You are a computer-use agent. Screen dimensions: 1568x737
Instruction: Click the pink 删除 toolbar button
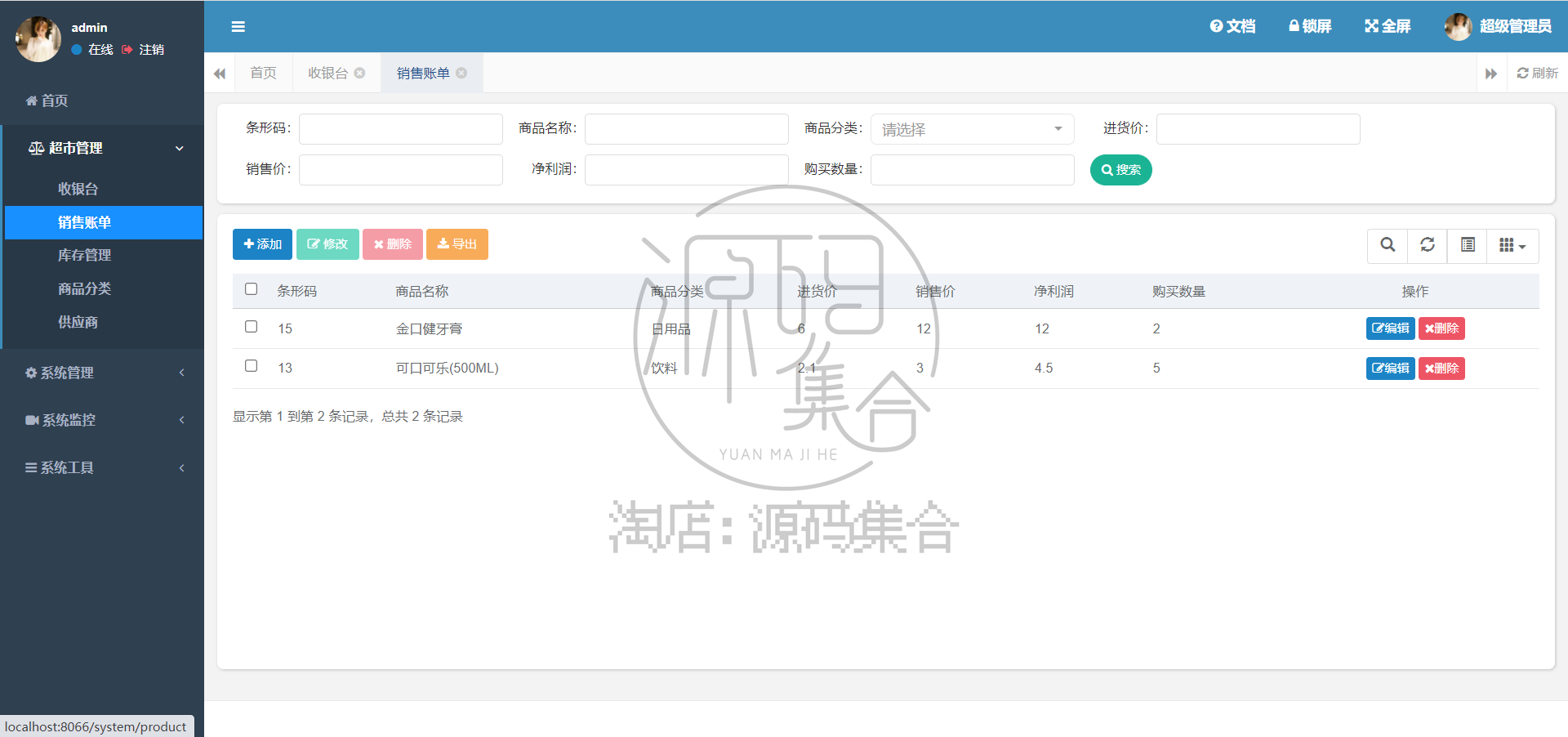[393, 244]
